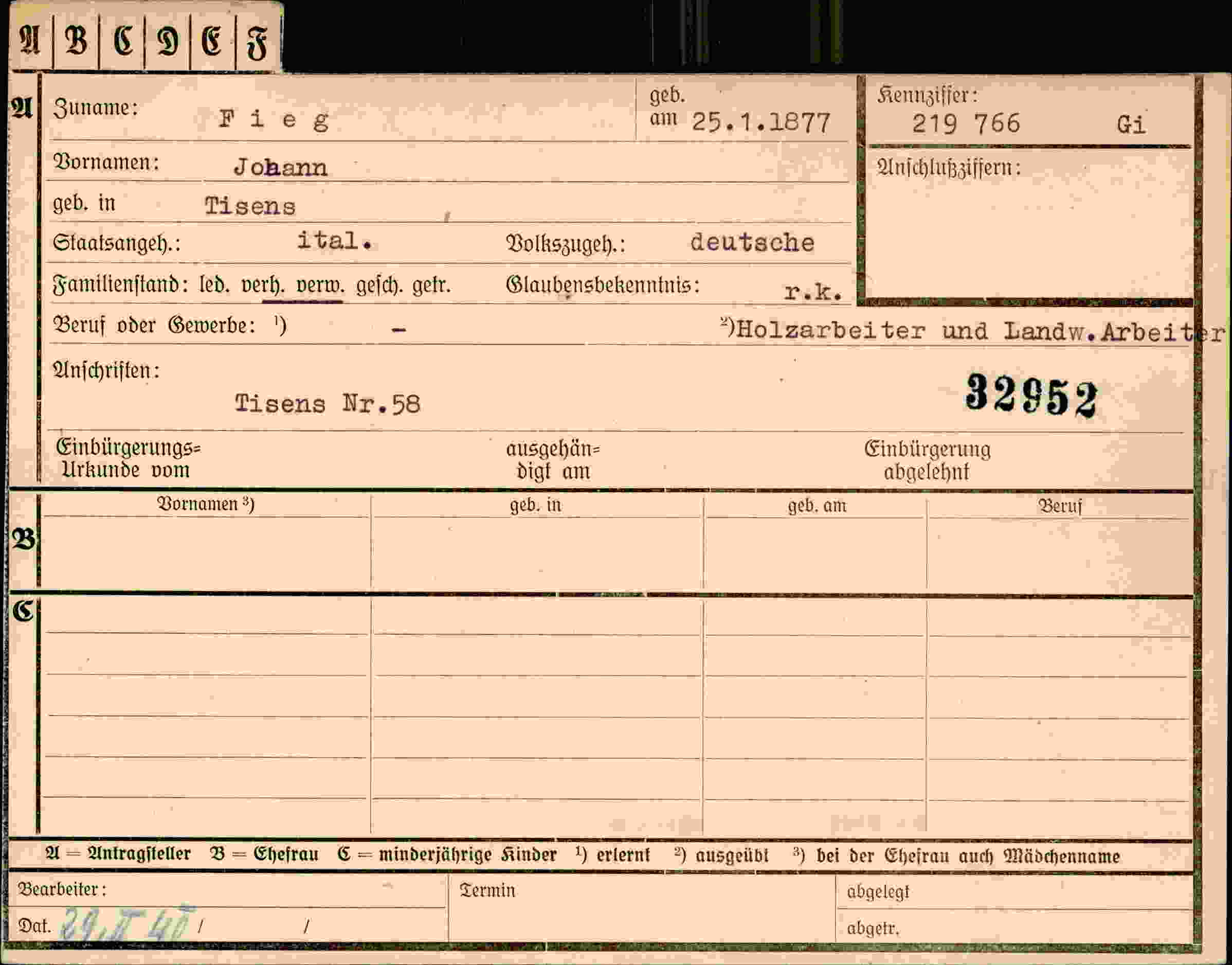Click index tab letter F at top
1232x965 pixels.
pos(257,43)
